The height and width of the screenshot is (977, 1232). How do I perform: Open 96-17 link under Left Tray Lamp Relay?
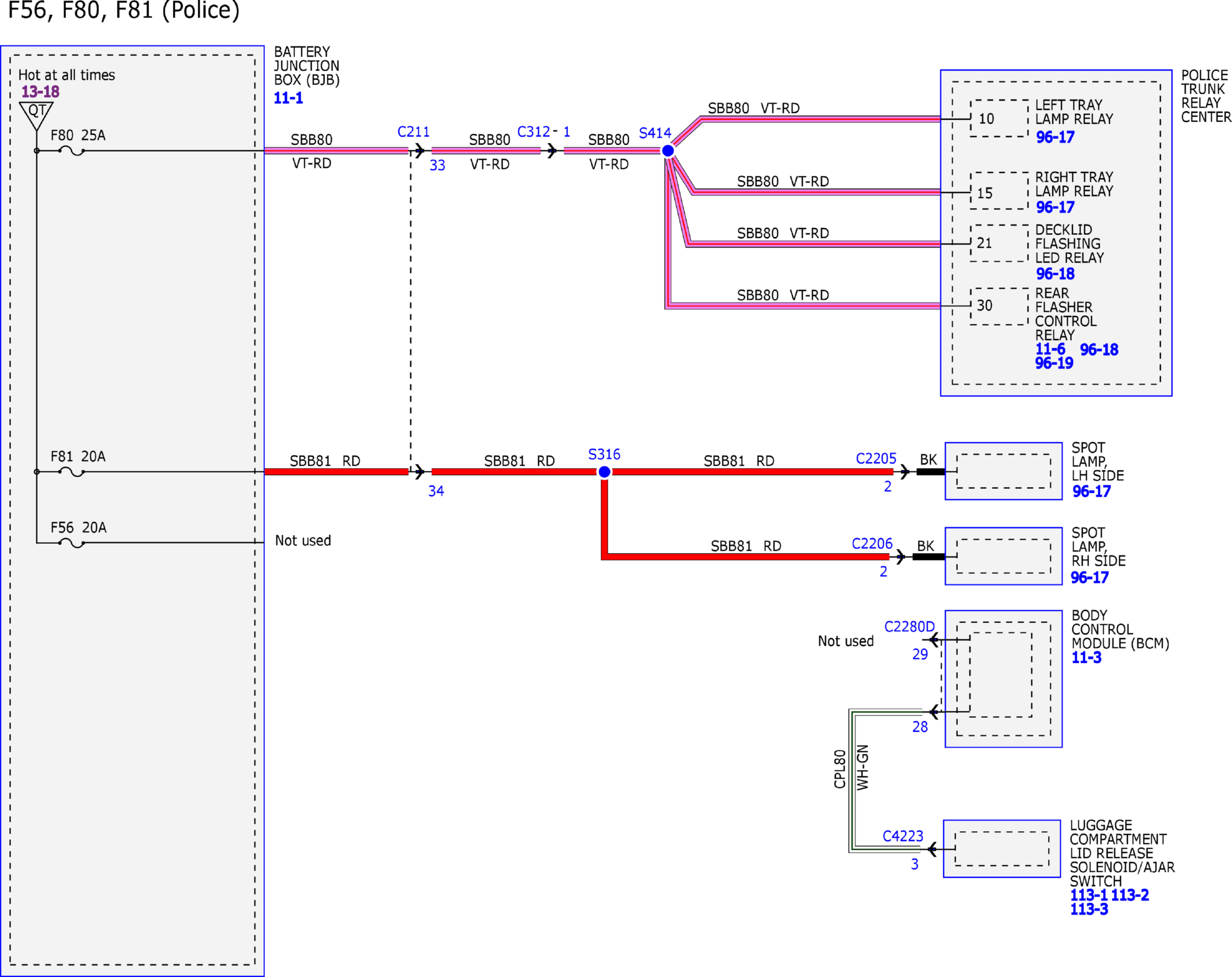(x=1055, y=137)
